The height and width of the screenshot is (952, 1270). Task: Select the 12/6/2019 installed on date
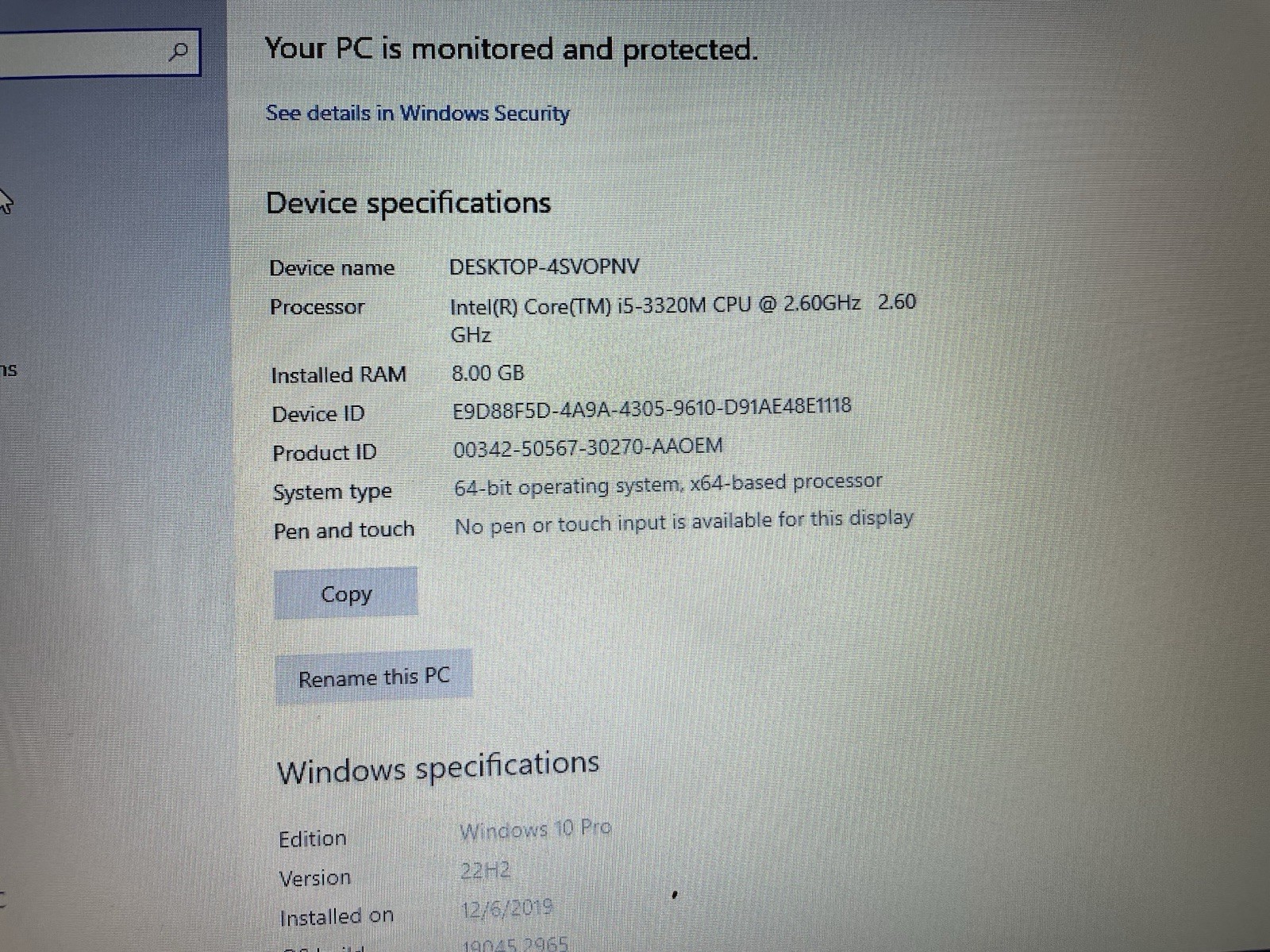click(x=507, y=908)
